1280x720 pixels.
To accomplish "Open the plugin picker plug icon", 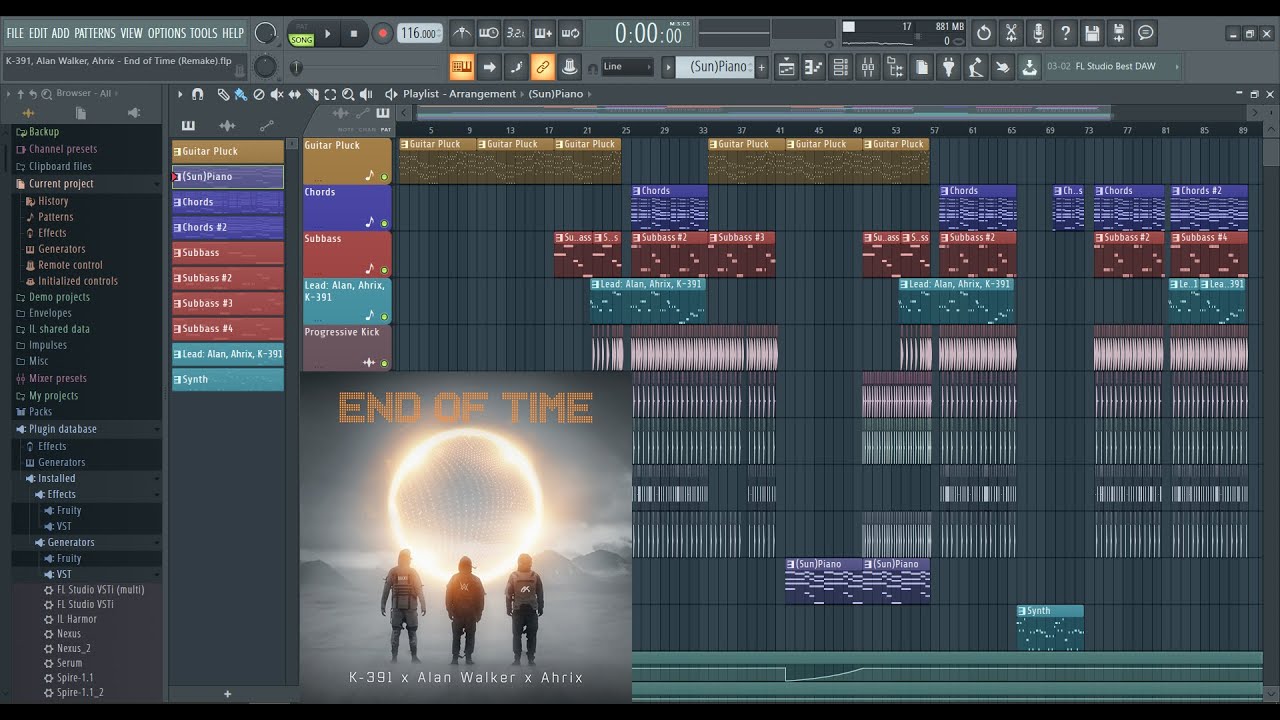I will tap(948, 67).
